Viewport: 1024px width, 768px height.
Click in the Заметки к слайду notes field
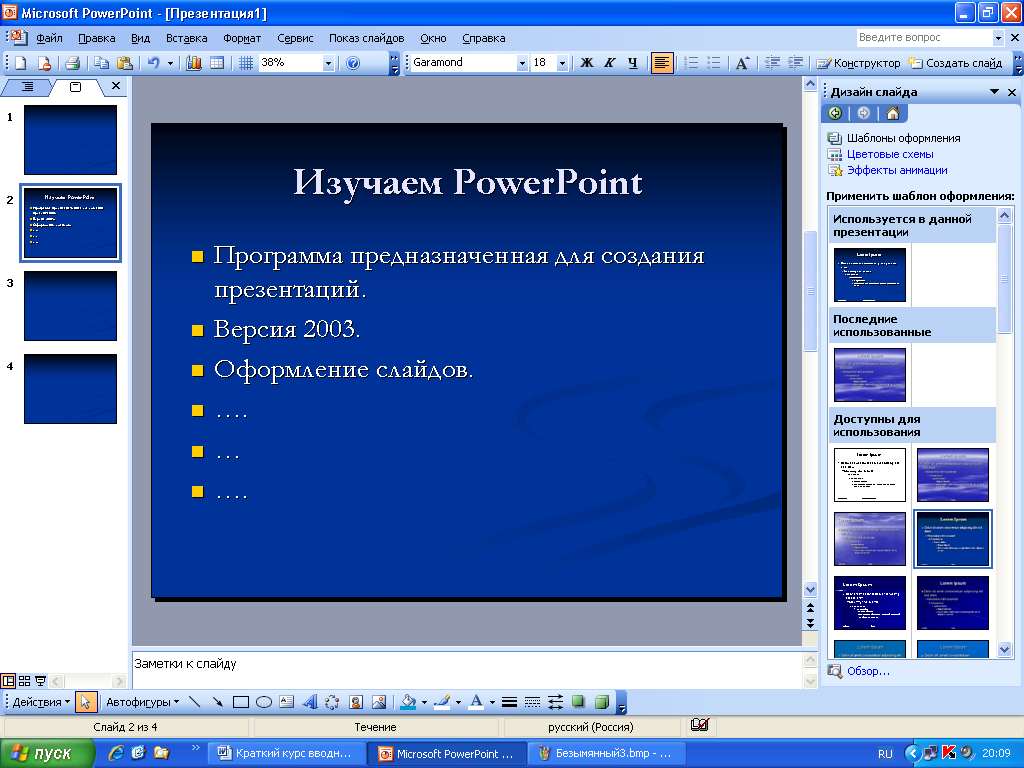(x=467, y=669)
